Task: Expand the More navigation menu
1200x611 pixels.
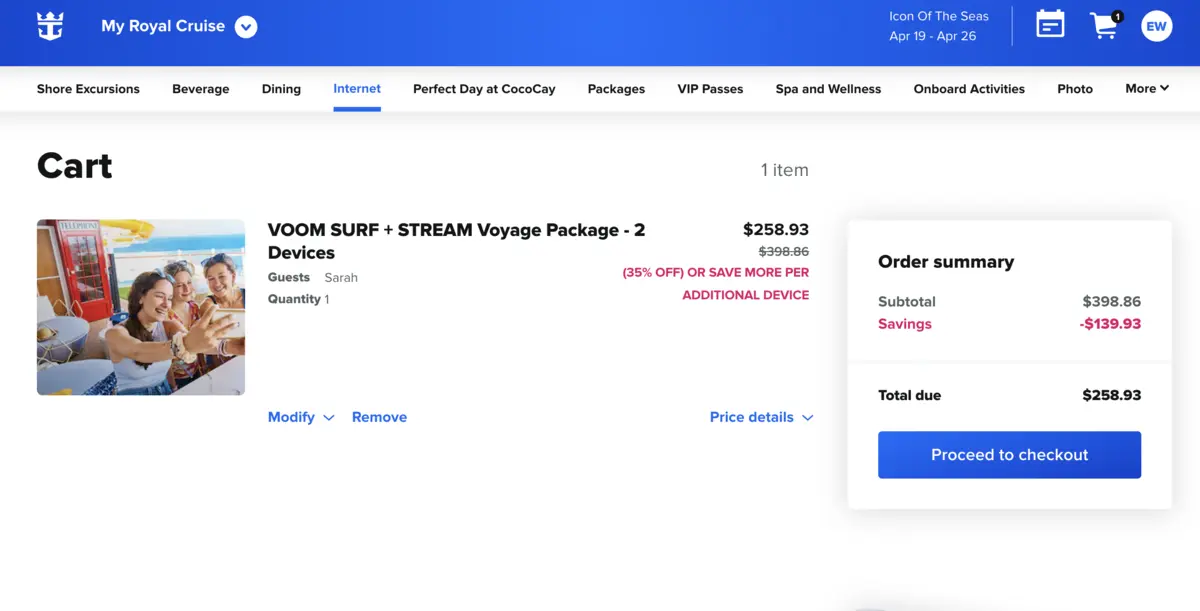Action: pos(1147,89)
